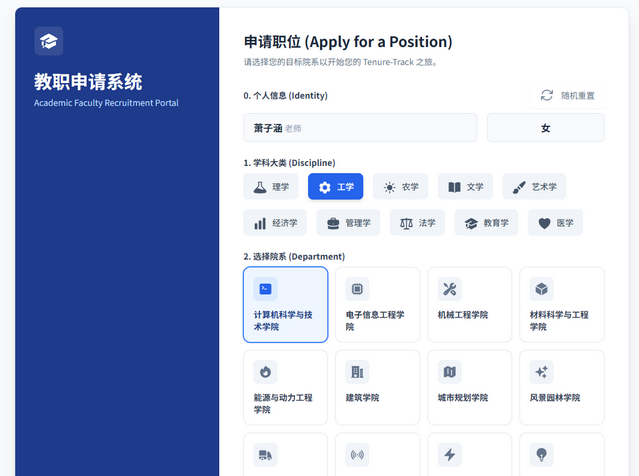Select the 电子信息工程学院 department card
This screenshot has width=639, height=476.
coord(377,304)
